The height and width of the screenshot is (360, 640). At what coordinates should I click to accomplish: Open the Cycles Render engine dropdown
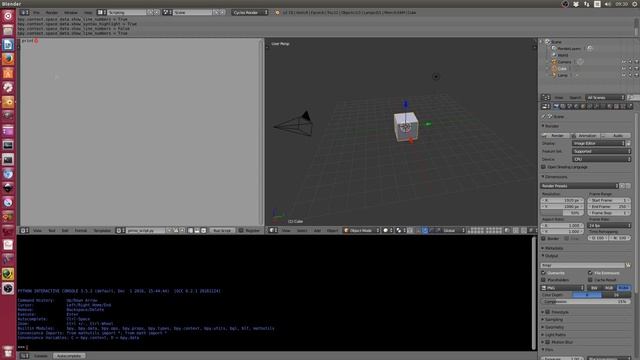pyautogui.click(x=250, y=13)
